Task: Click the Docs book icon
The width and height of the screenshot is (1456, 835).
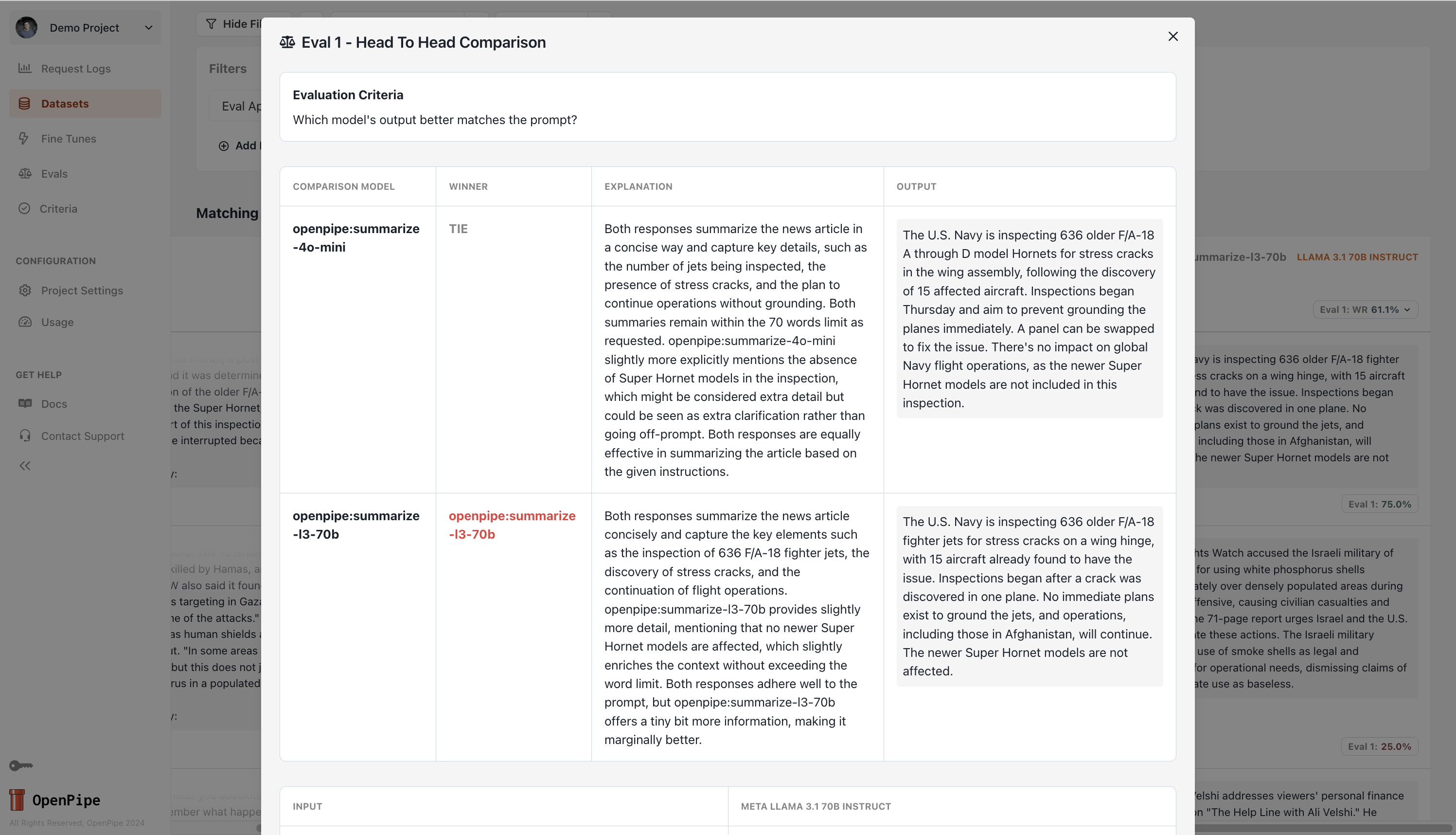Action: coord(25,403)
